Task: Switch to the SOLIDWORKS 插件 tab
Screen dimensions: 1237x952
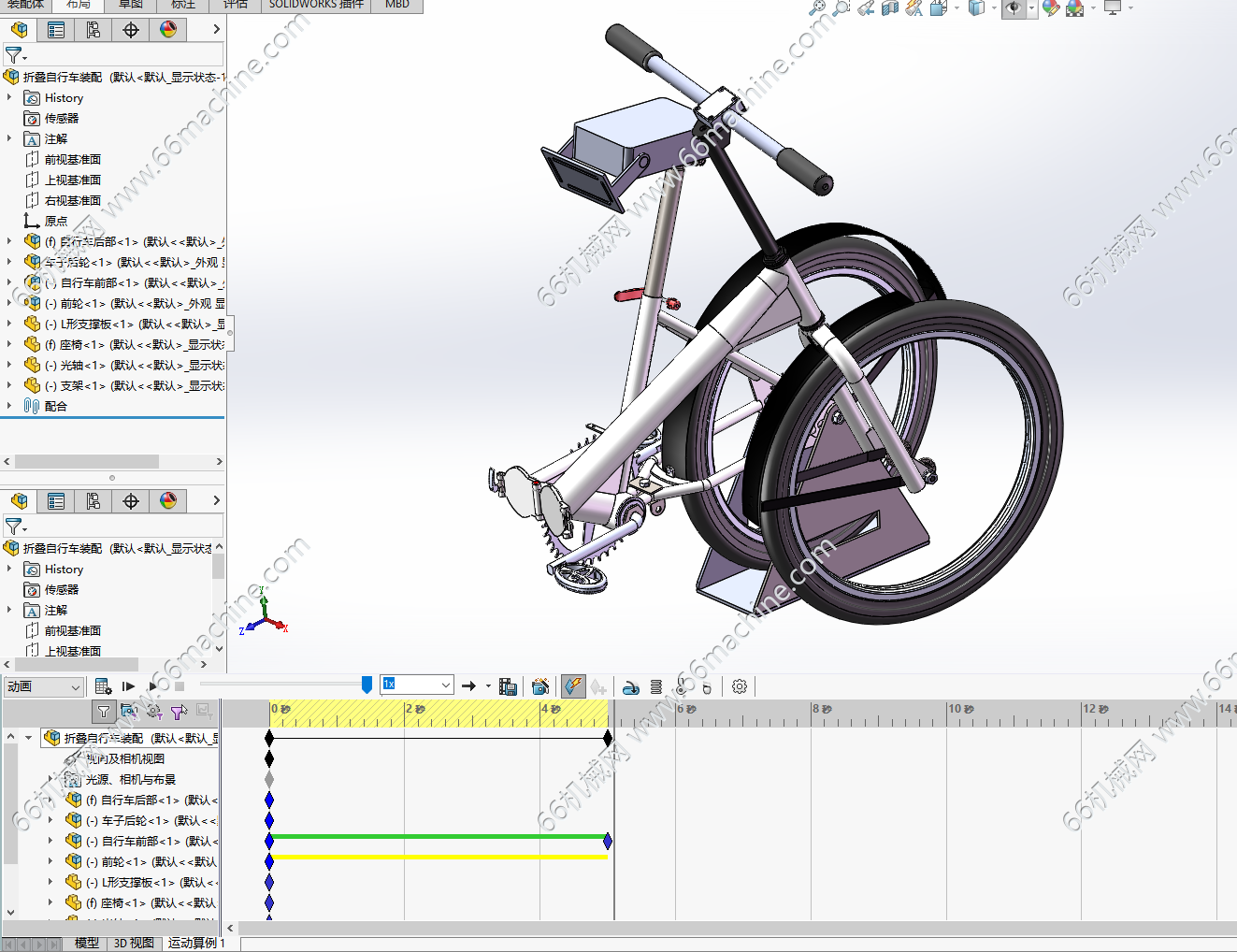Action: [x=316, y=5]
